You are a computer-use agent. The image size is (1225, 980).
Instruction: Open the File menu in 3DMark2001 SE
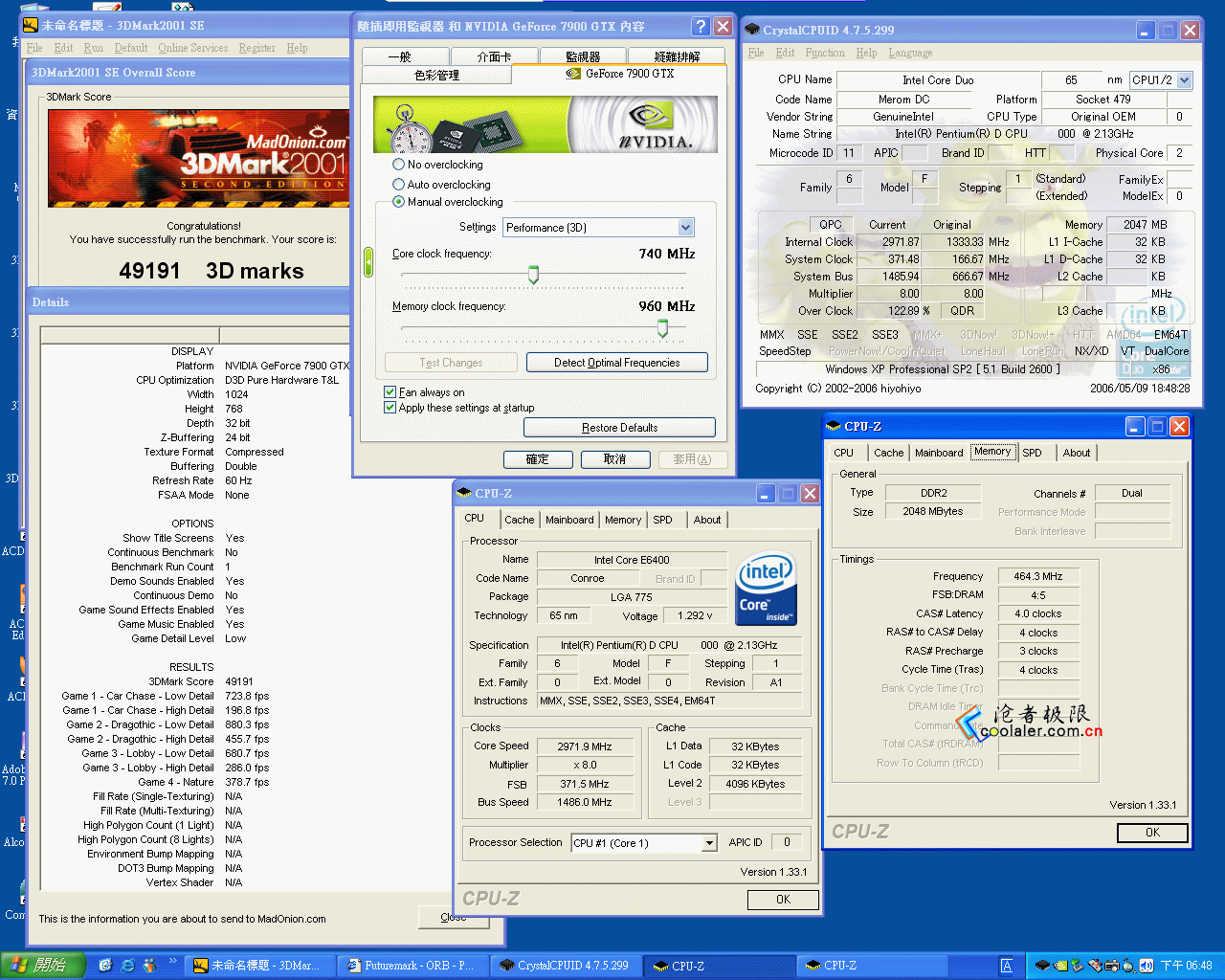34,48
